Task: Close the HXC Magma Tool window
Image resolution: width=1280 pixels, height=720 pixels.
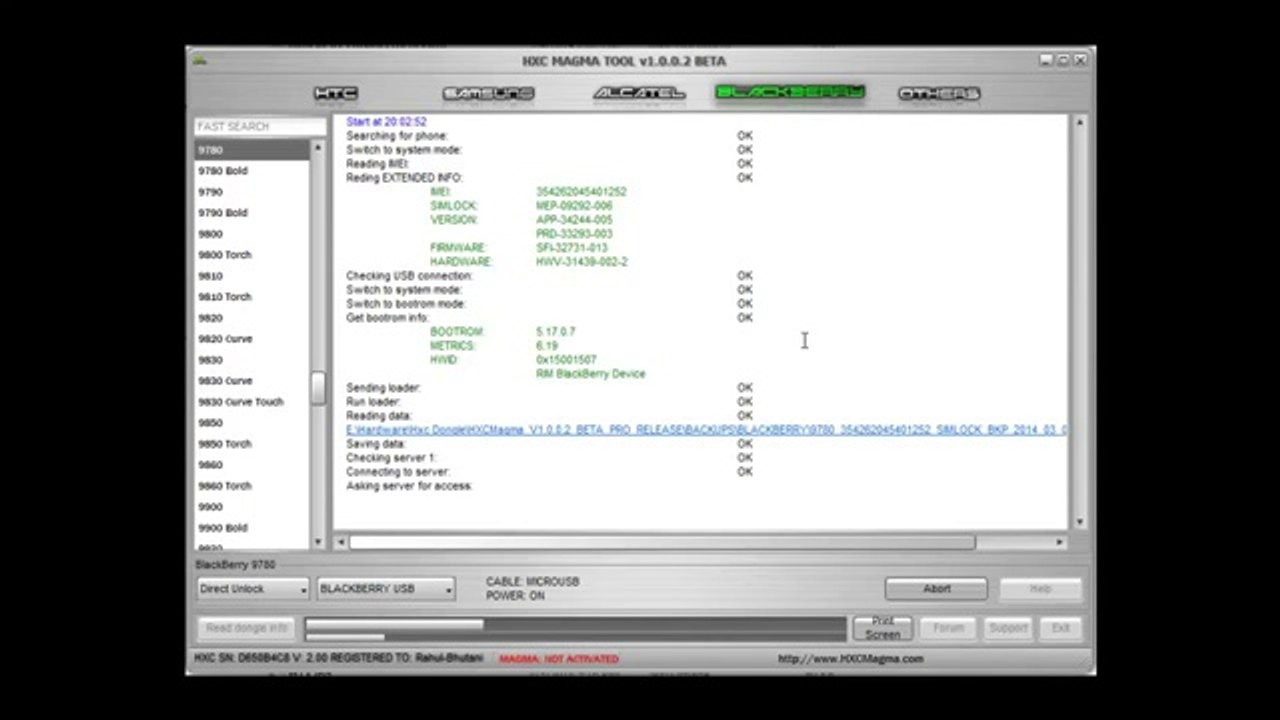Action: [1079, 61]
